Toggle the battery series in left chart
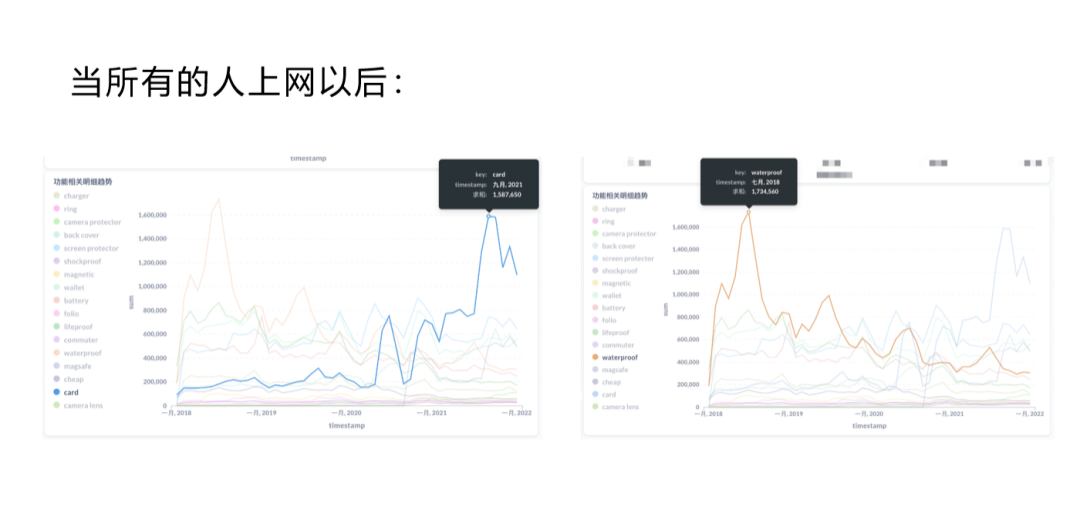The width and height of the screenshot is (1080, 506). (76, 301)
